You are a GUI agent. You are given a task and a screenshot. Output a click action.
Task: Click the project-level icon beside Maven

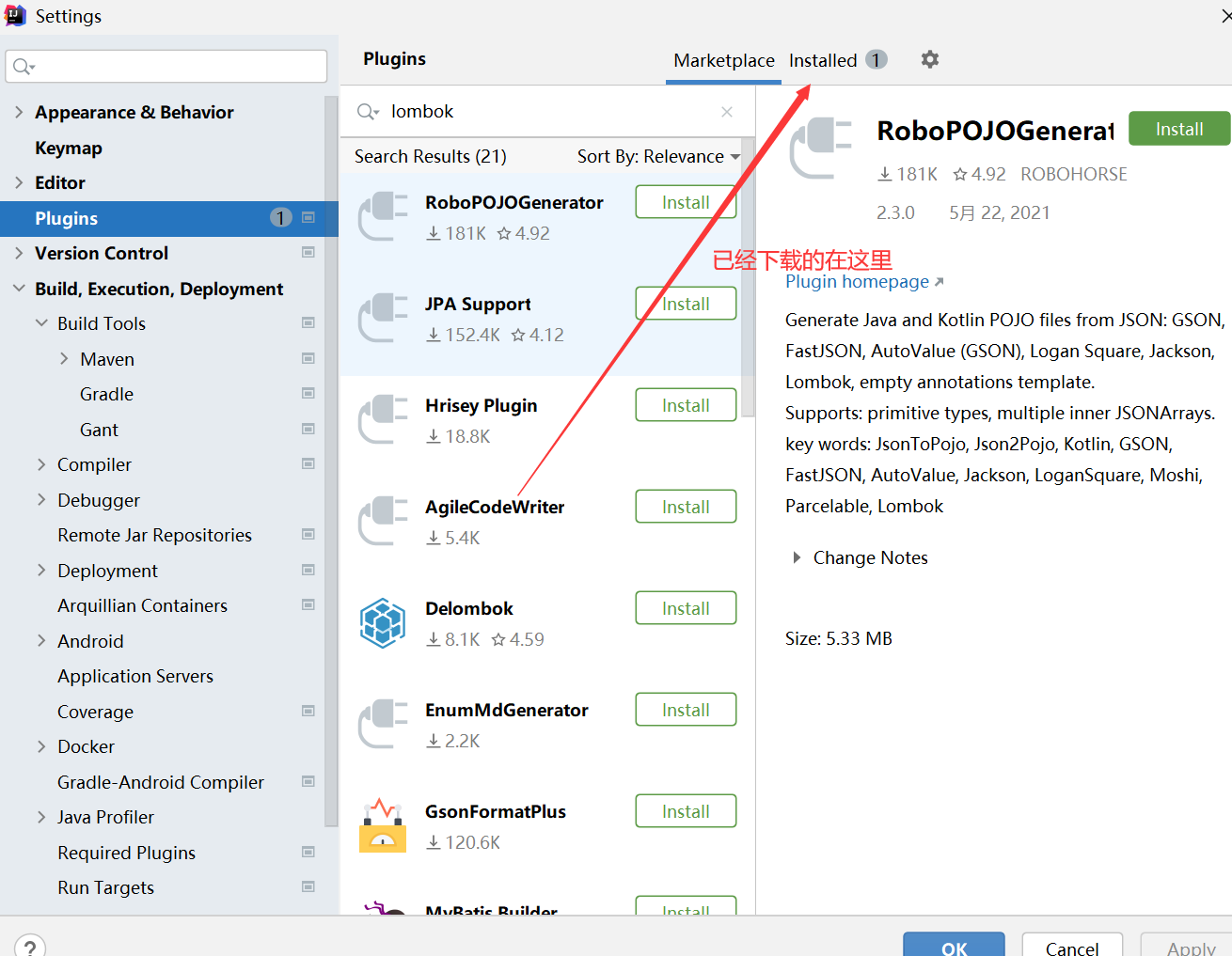tap(308, 358)
